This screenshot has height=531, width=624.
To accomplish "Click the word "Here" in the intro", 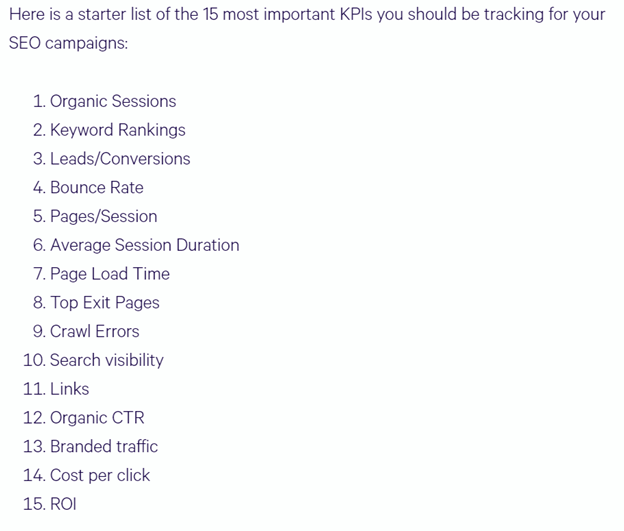I will click(27, 16).
